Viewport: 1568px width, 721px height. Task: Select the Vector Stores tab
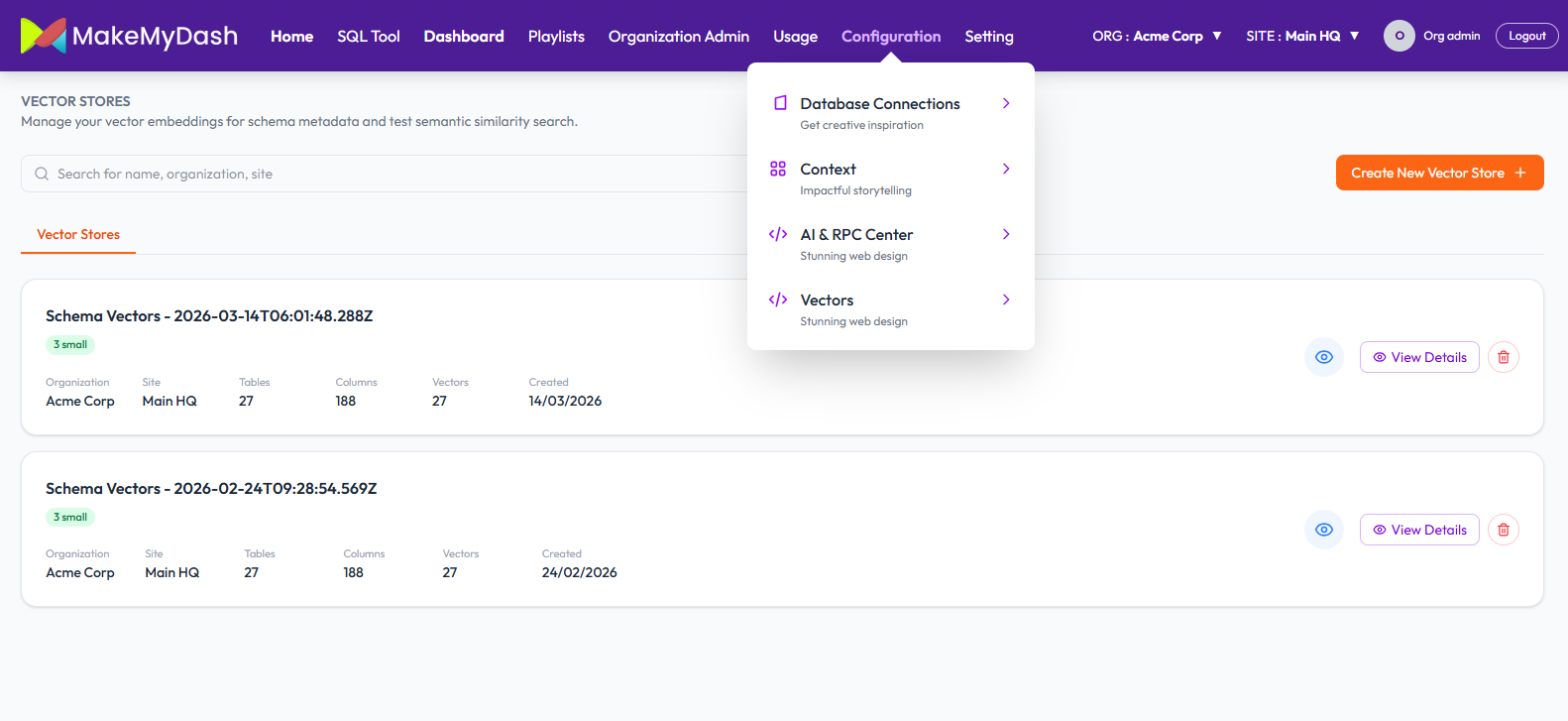tap(78, 234)
